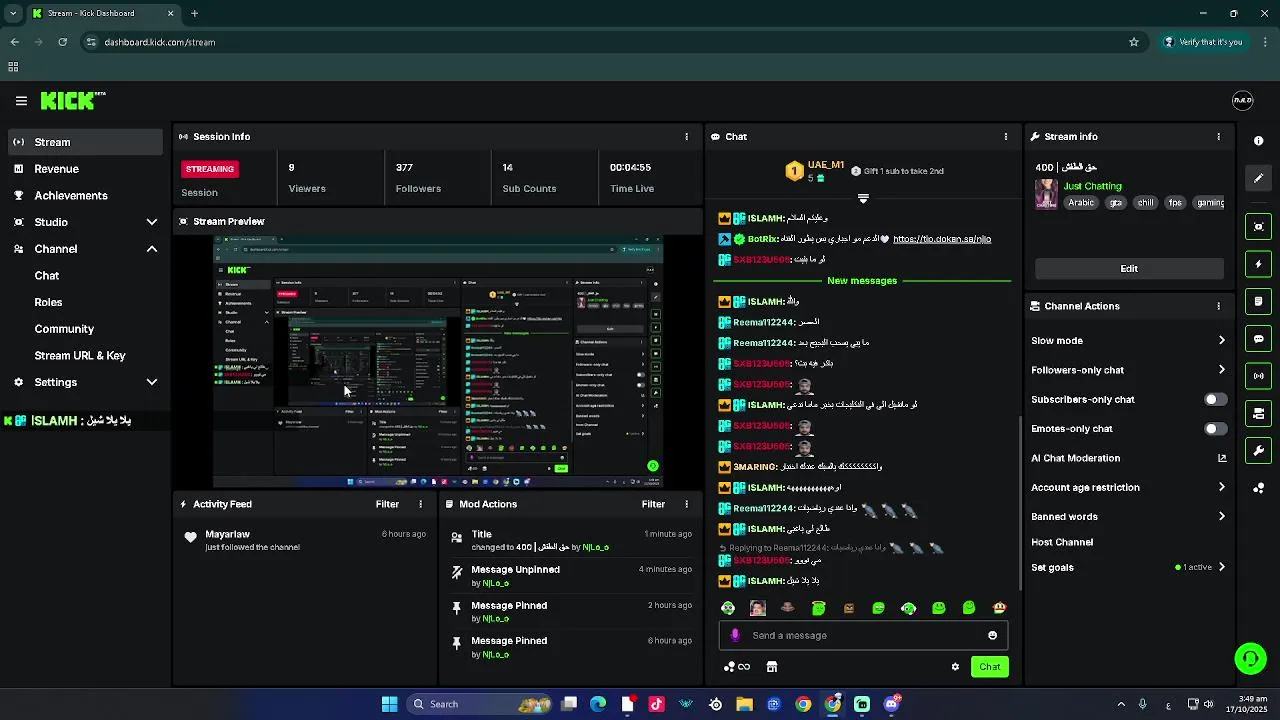Image resolution: width=1280 pixels, height=720 pixels.
Task: Click the points infinity icon below chat
Action: pyautogui.click(x=737, y=667)
